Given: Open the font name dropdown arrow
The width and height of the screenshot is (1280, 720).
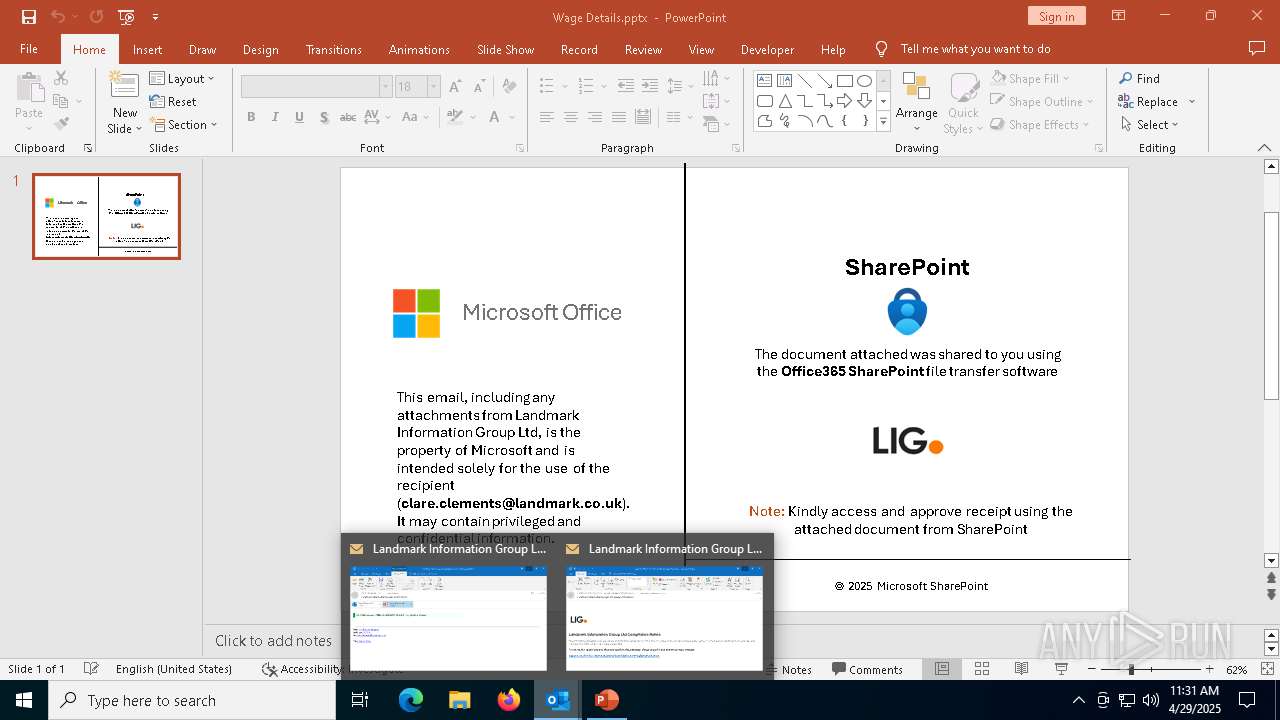Looking at the screenshot, I should [385, 87].
